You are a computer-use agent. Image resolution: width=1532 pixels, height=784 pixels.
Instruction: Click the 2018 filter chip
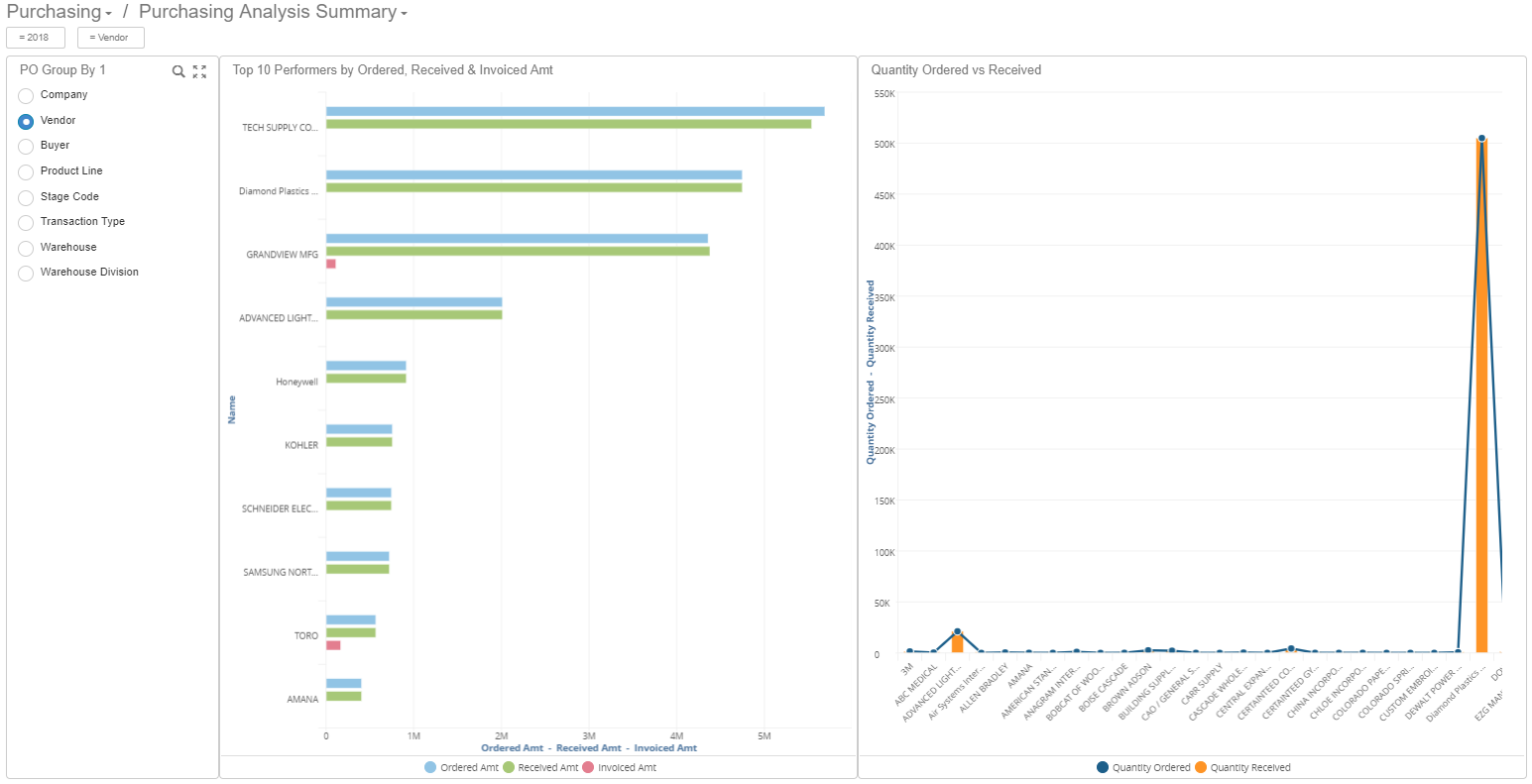pyautogui.click(x=35, y=37)
